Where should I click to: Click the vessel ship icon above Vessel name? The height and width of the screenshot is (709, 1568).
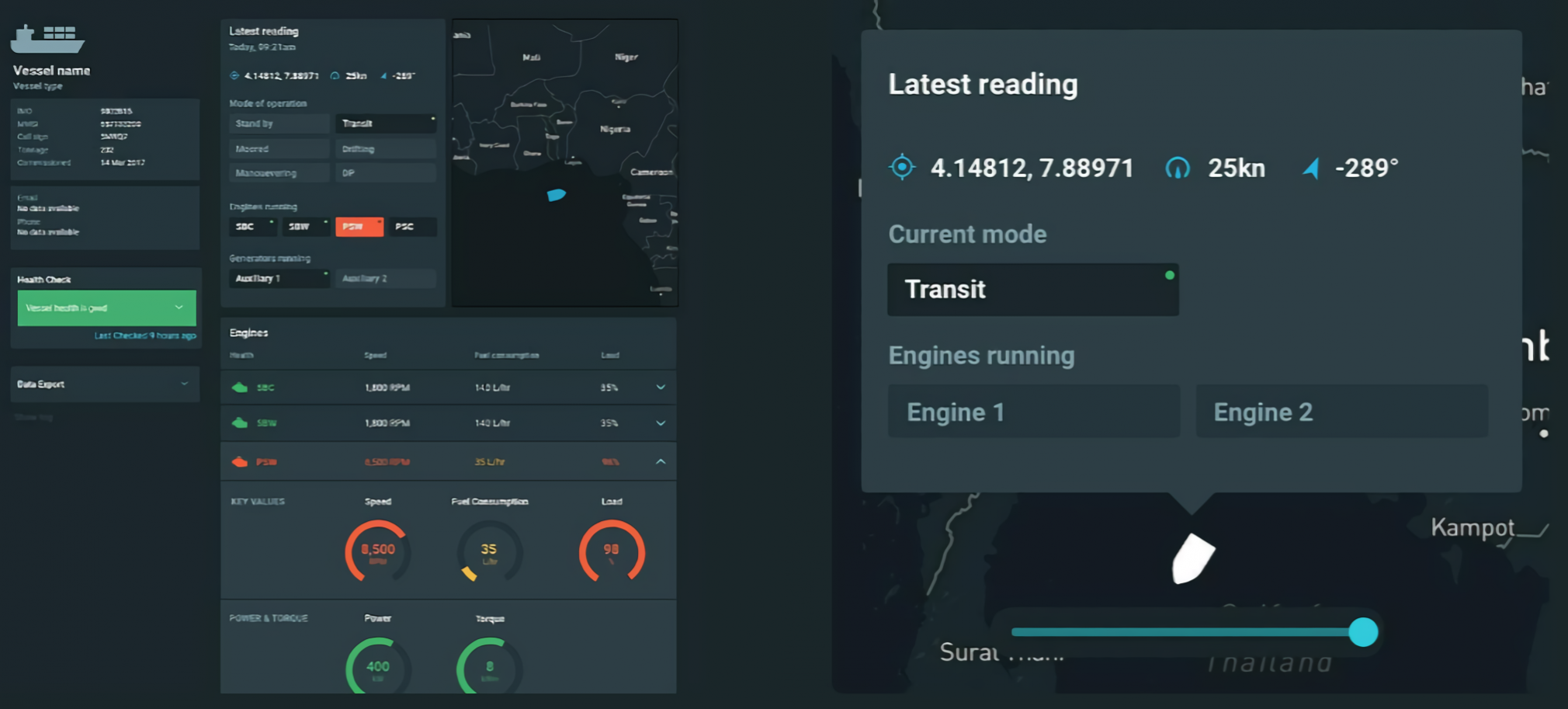[x=47, y=39]
